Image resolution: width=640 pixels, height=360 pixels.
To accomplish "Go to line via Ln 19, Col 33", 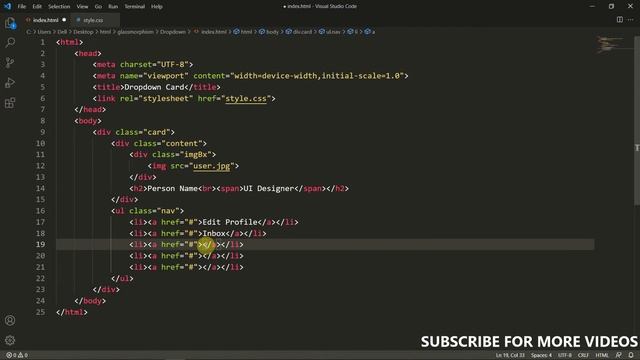I will tap(510, 355).
